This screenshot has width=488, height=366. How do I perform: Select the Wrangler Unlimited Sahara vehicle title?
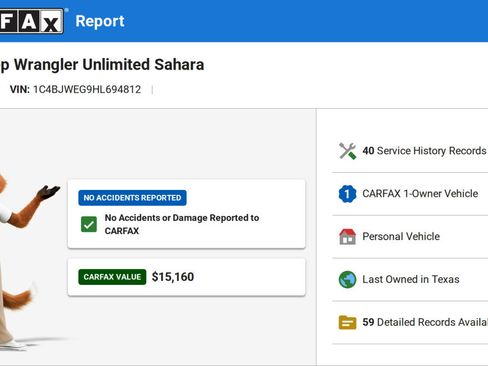[102, 65]
